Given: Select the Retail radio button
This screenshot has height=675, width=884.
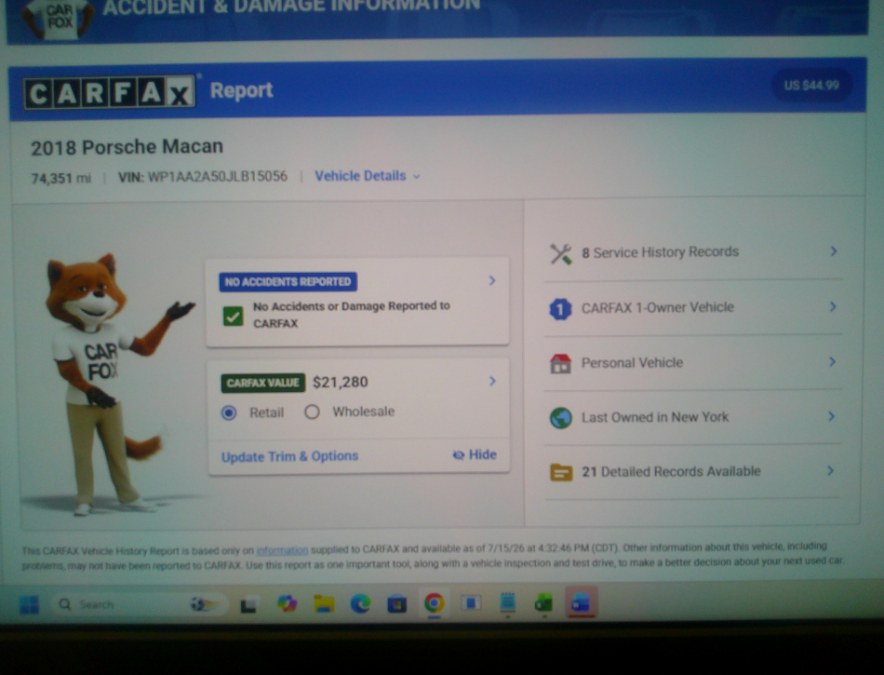Looking at the screenshot, I should [x=229, y=413].
